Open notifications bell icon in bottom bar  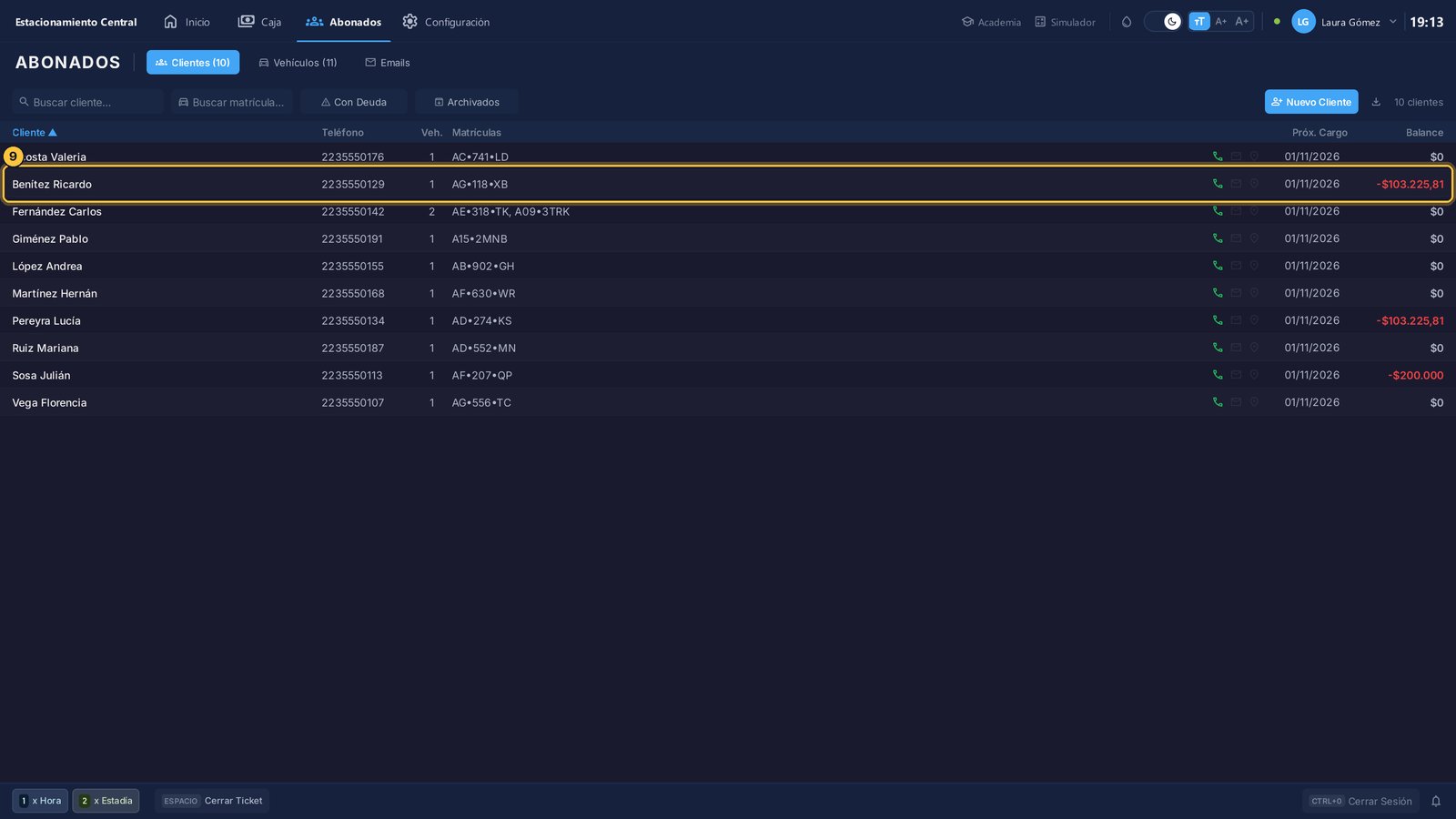click(1436, 801)
